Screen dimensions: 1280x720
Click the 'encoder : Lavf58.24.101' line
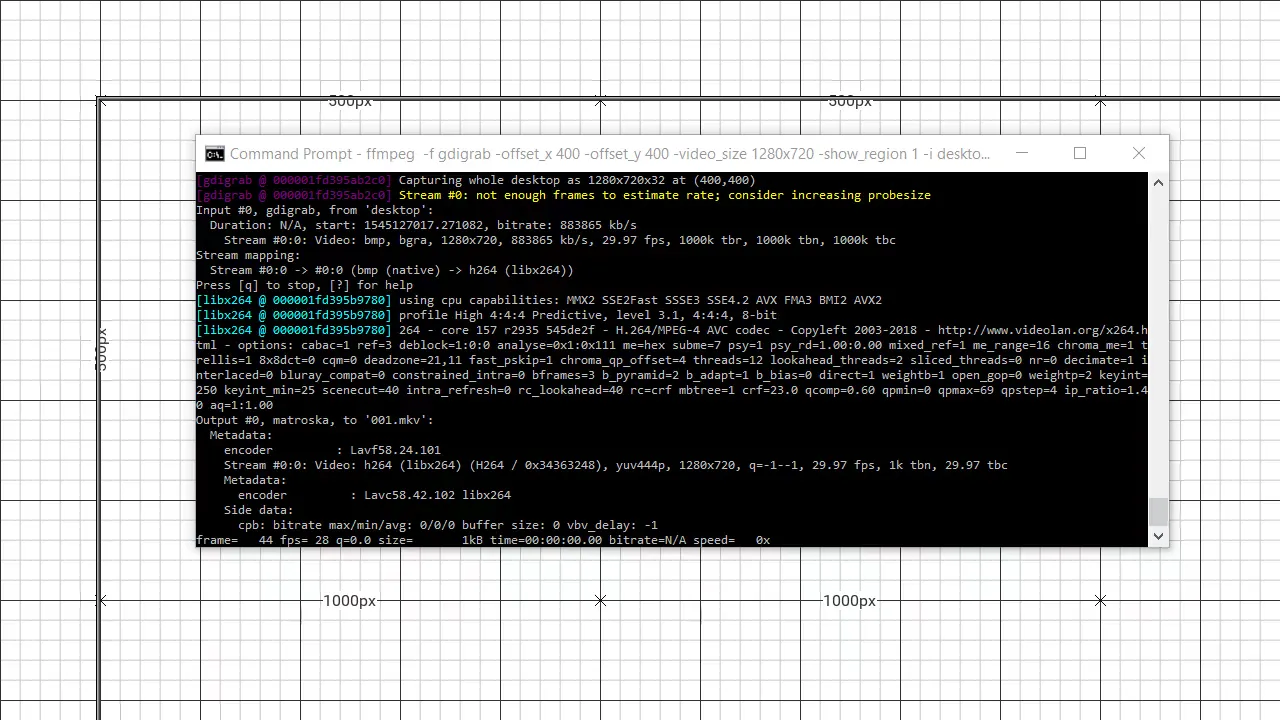coord(332,450)
